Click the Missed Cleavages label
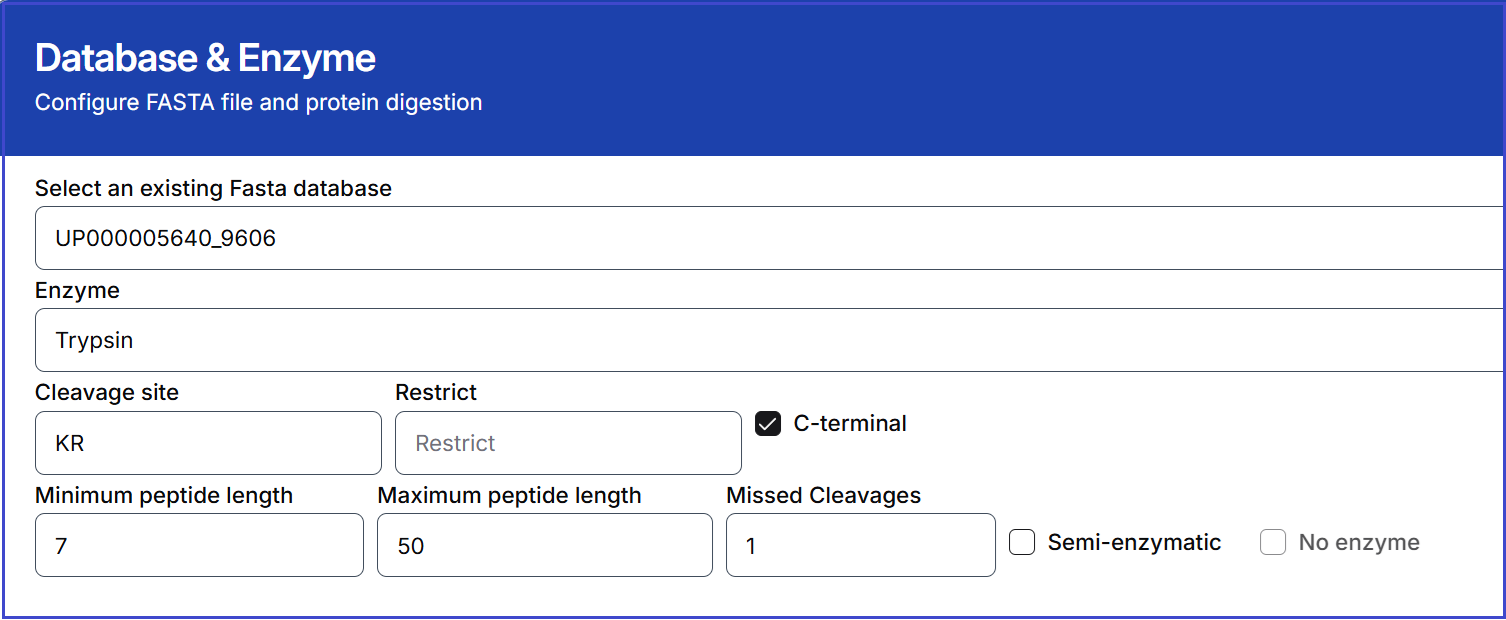 [823, 496]
